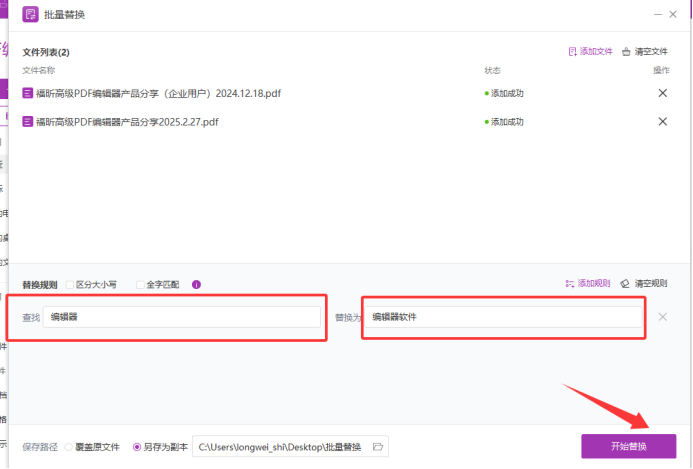Select 另存为副本 radio option
Image resolution: width=693 pixels, height=469 pixels.
pyautogui.click(x=137, y=447)
